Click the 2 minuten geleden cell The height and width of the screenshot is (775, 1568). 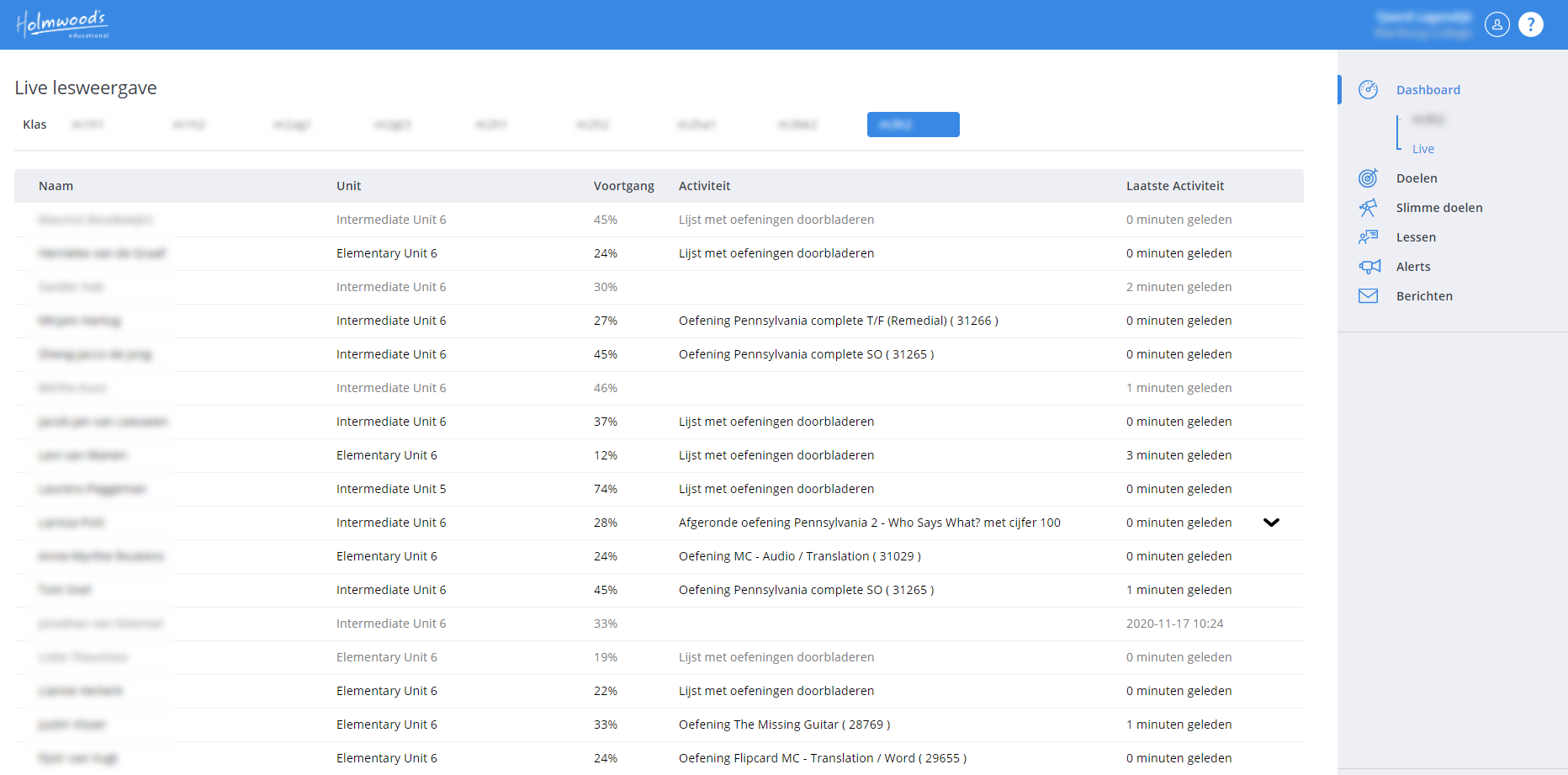(x=1179, y=287)
